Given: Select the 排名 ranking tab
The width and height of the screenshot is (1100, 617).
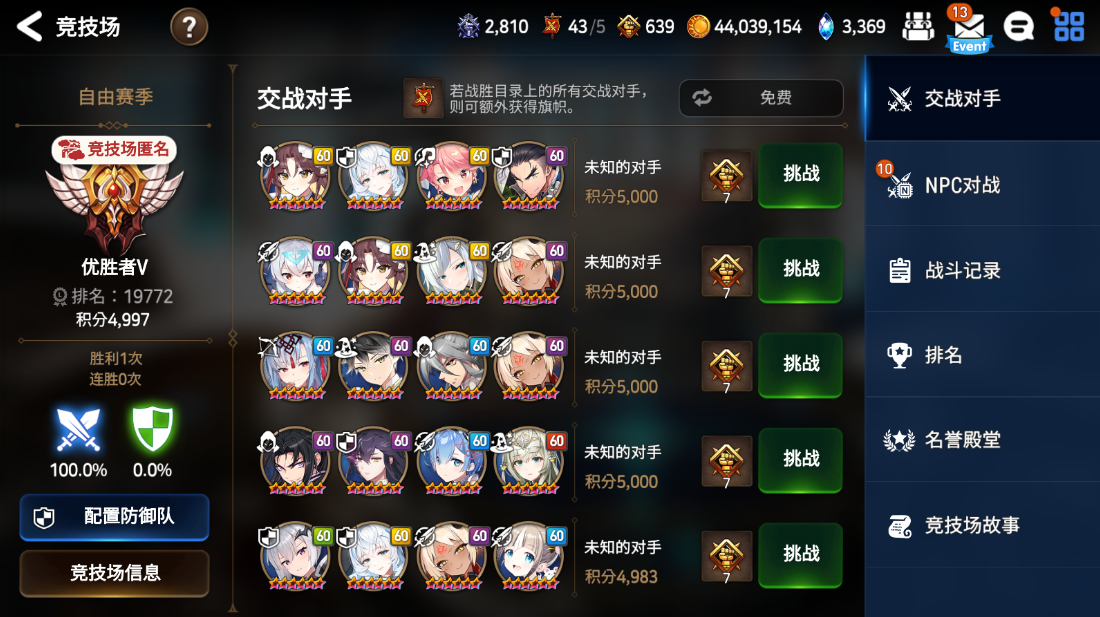Looking at the screenshot, I should (x=982, y=355).
